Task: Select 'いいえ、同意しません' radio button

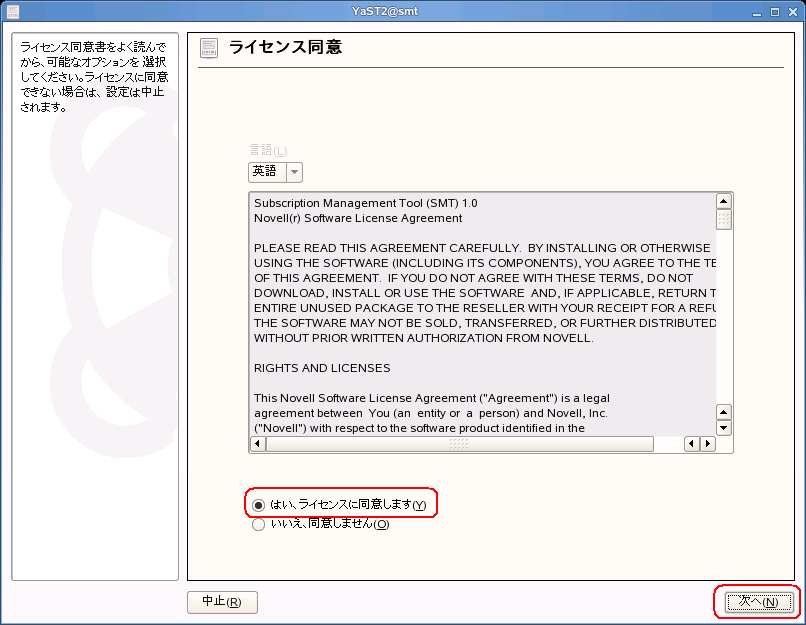Action: point(259,524)
